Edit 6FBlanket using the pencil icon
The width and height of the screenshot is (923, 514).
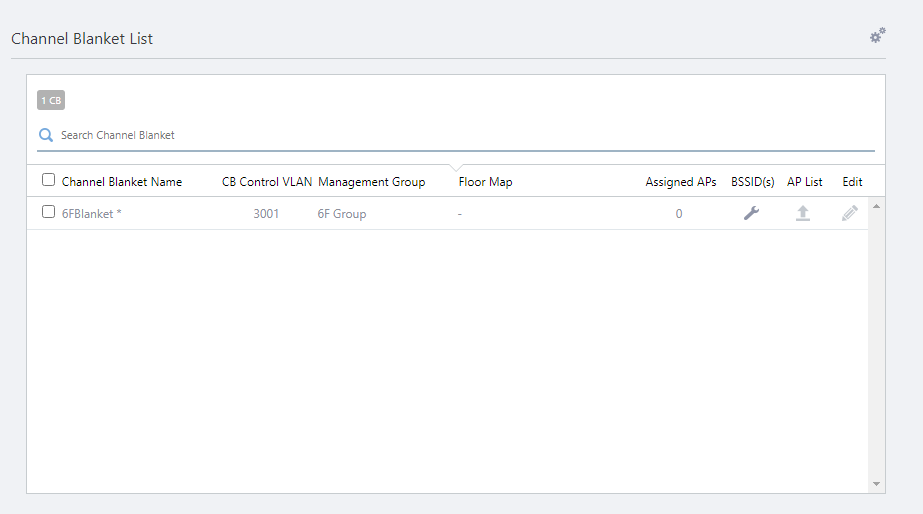[x=850, y=213]
